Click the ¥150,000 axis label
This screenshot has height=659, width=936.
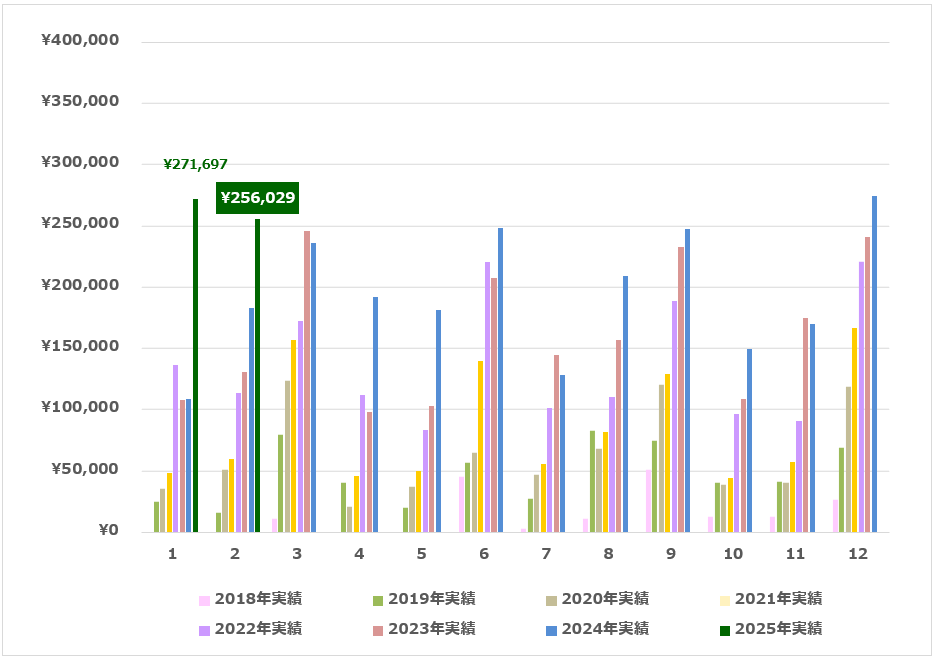[x=80, y=346]
